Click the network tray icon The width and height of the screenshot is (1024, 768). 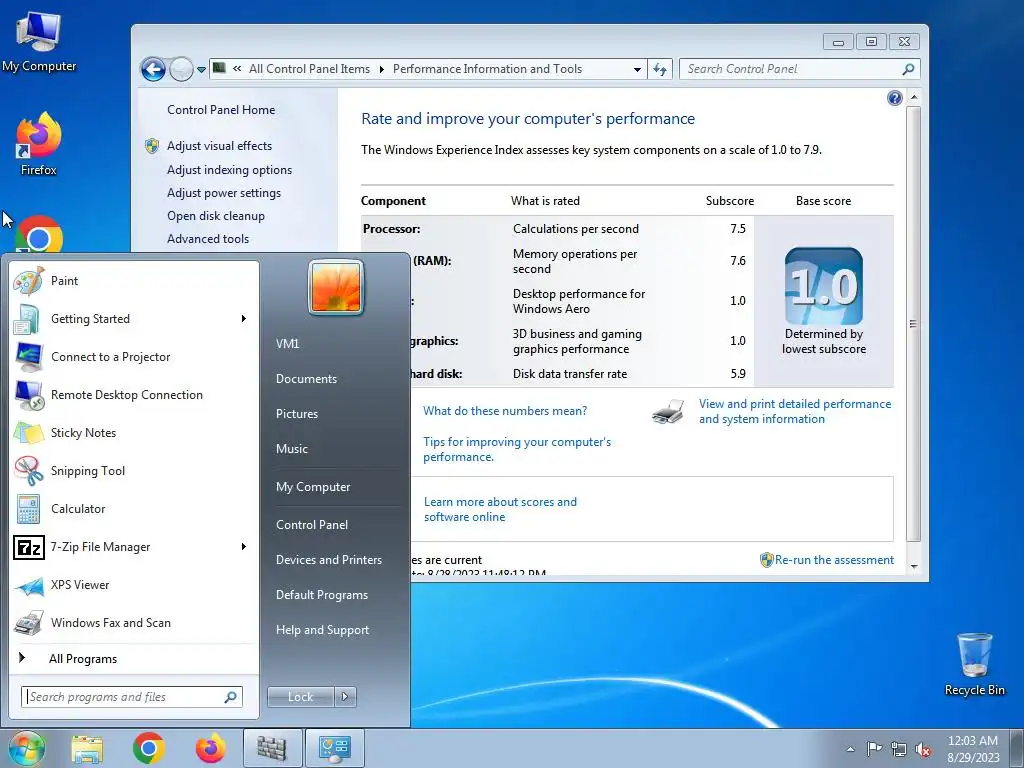point(899,749)
